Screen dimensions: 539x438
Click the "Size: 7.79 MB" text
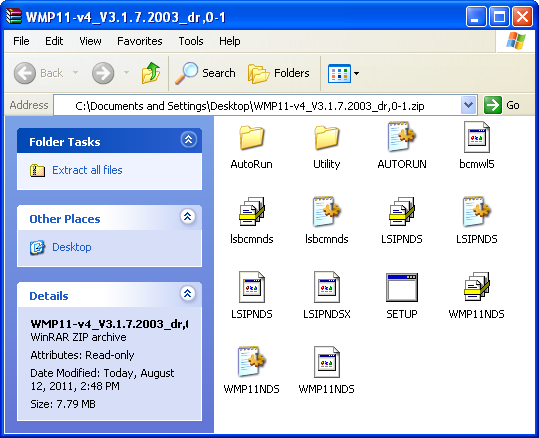coord(63,404)
